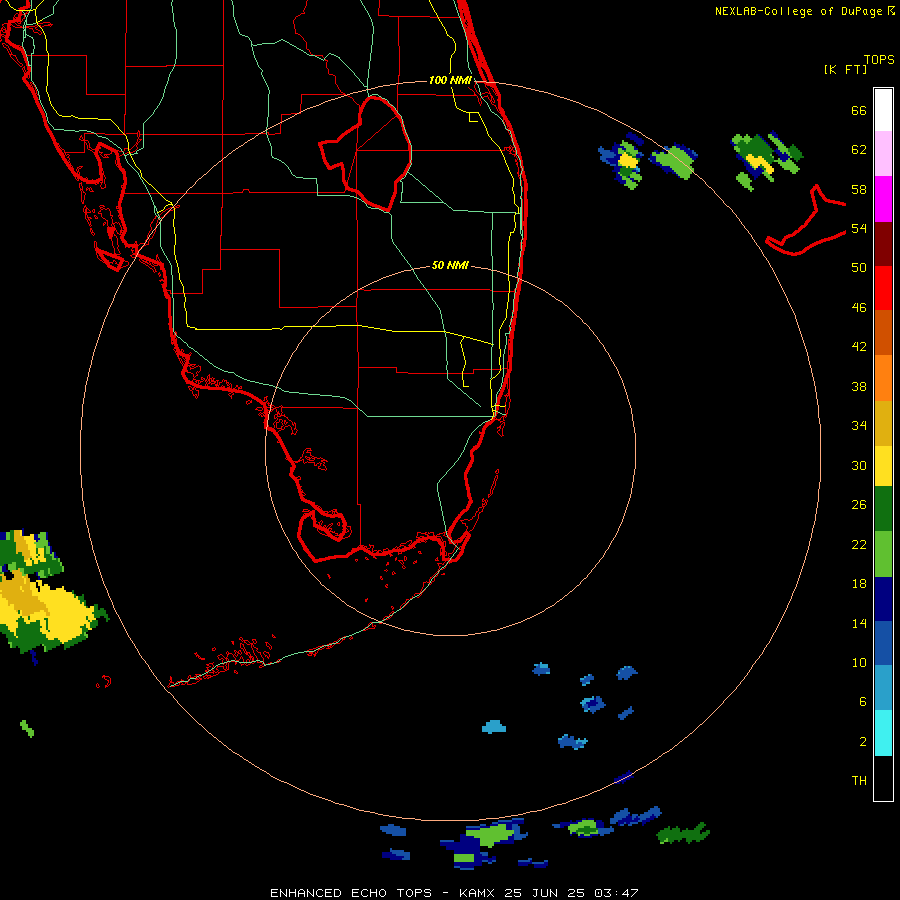Click the navy blue legend segment
900x900 pixels.
[883, 599]
